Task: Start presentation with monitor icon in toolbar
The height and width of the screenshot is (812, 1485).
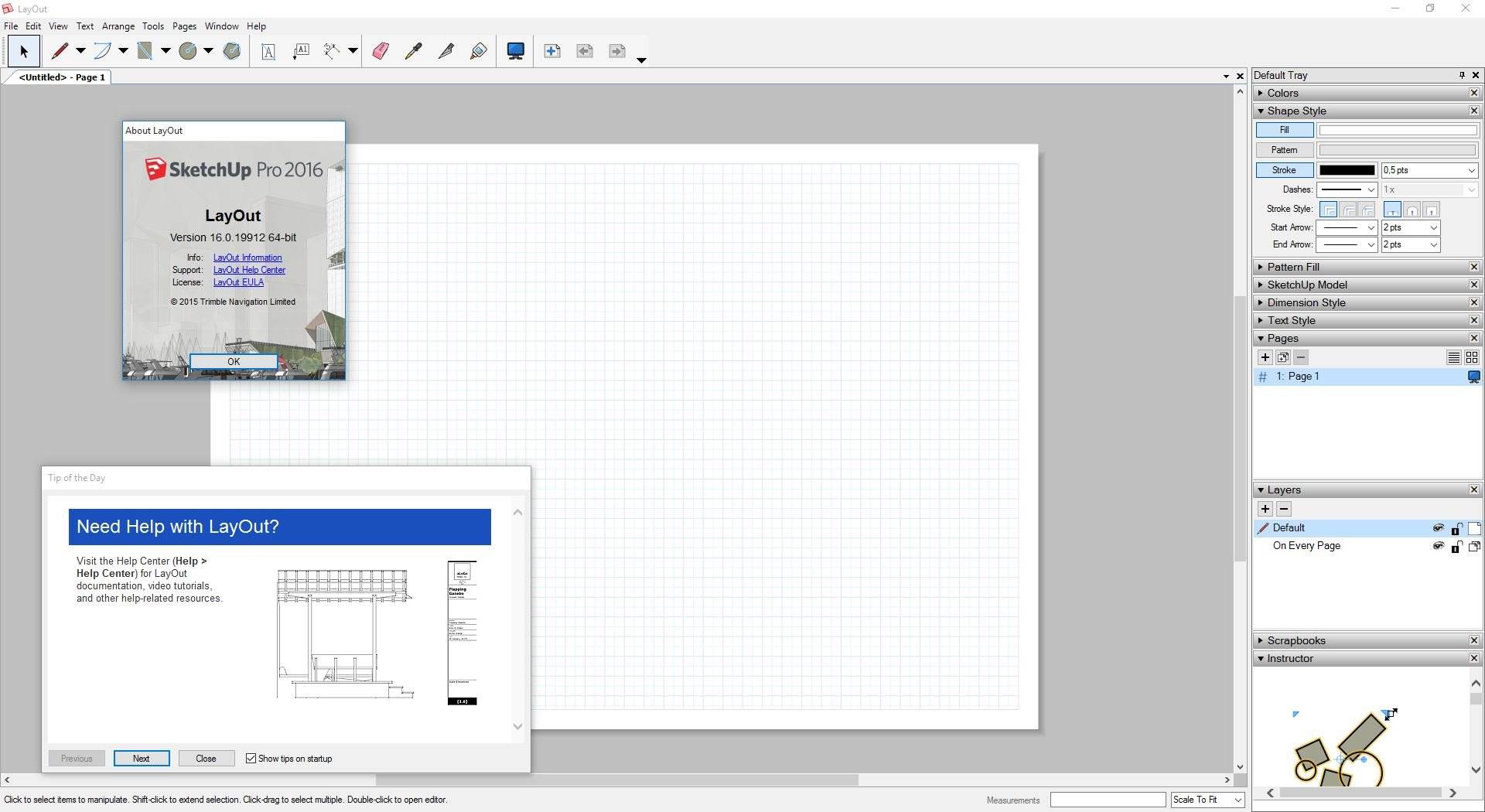Action: pos(516,51)
